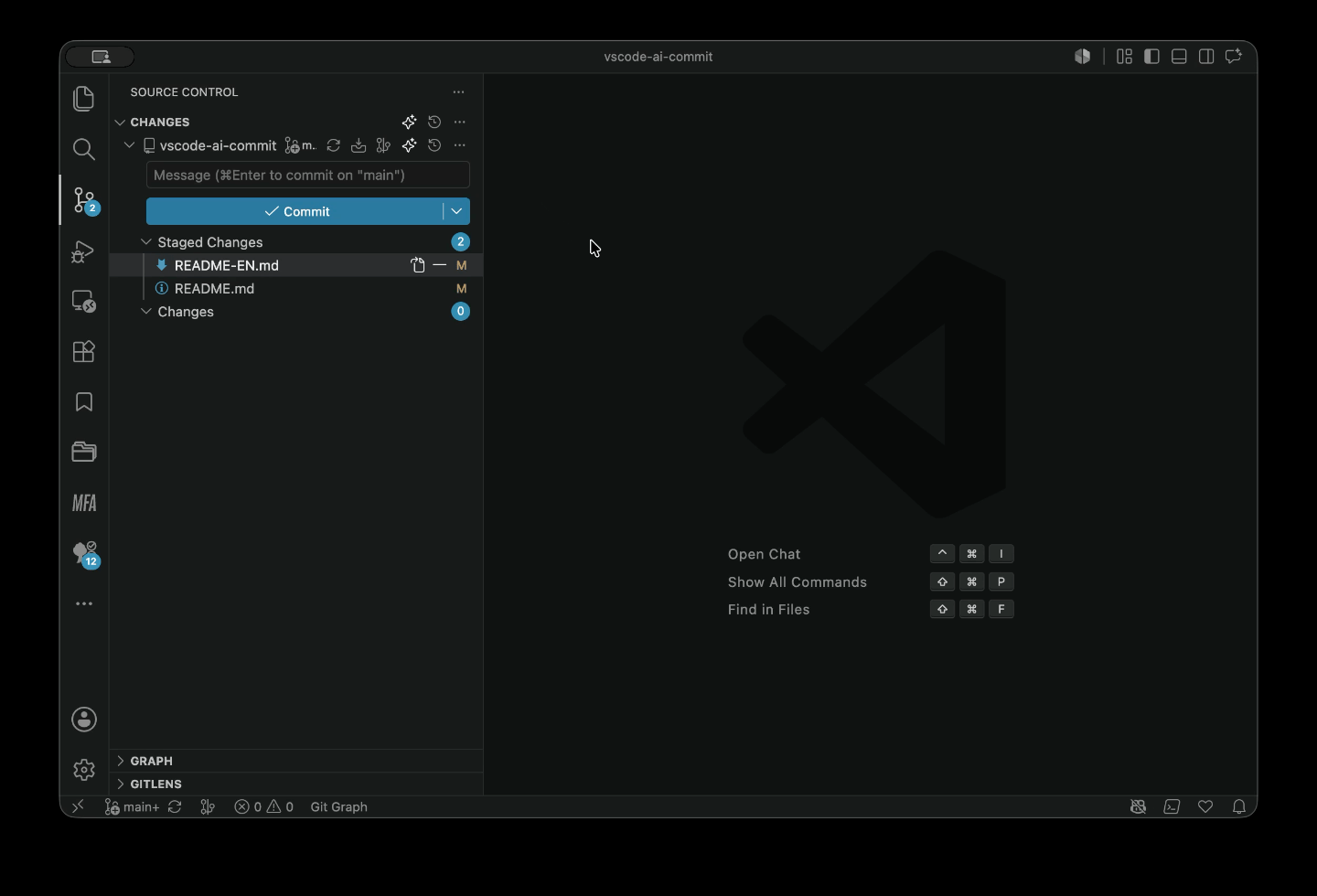Open Source Control panel more actions menu
This screenshot has height=896, width=1317.
(x=458, y=91)
